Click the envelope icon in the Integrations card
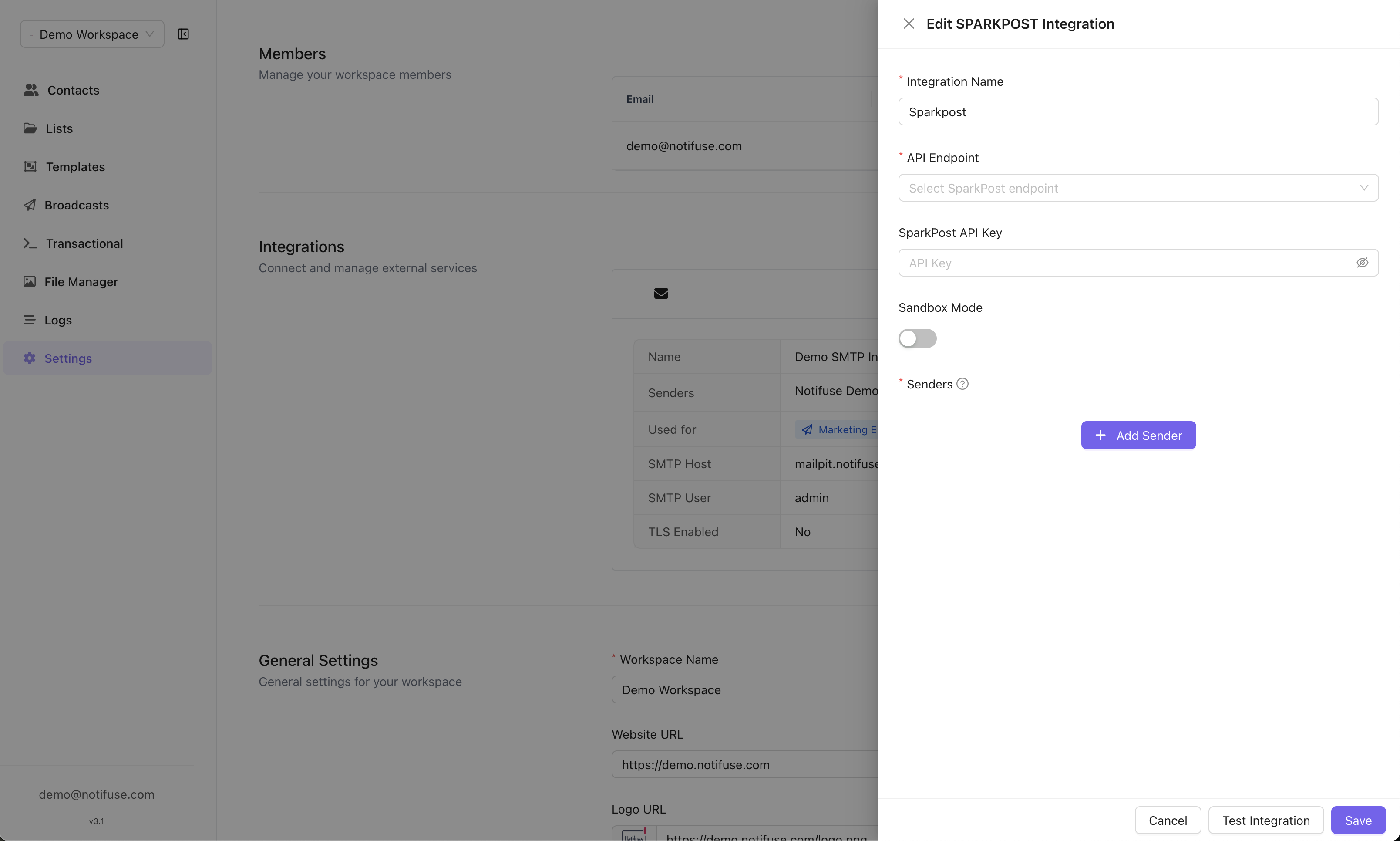The width and height of the screenshot is (1400, 841). point(661,294)
